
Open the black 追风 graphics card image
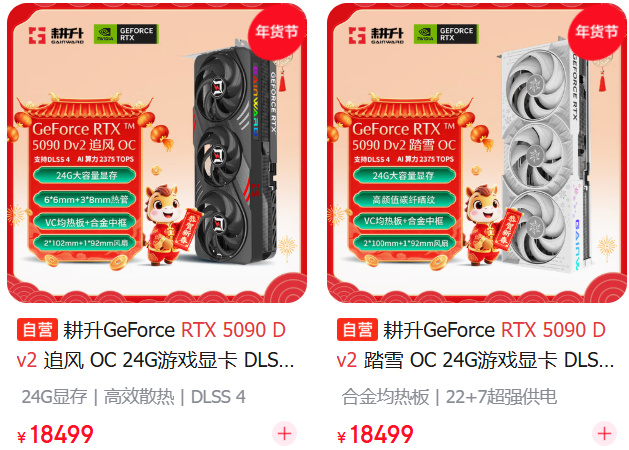157,153
